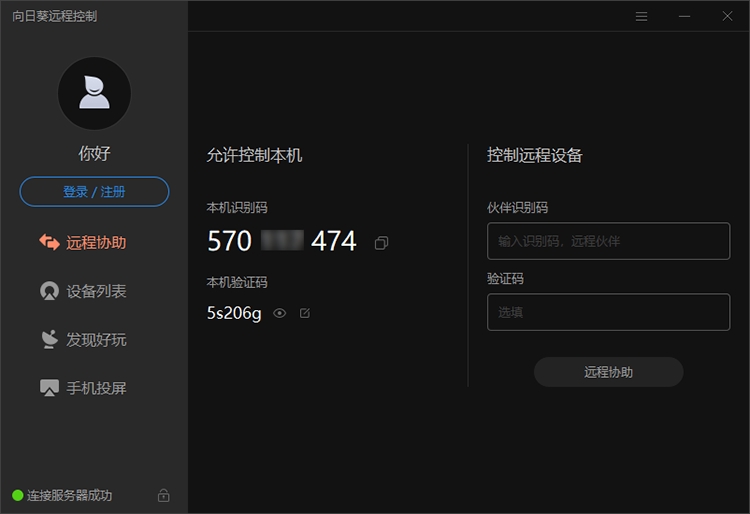Click the 手机投屏 screen-cast icon
Screen dimensions: 750x514
click(x=49, y=388)
